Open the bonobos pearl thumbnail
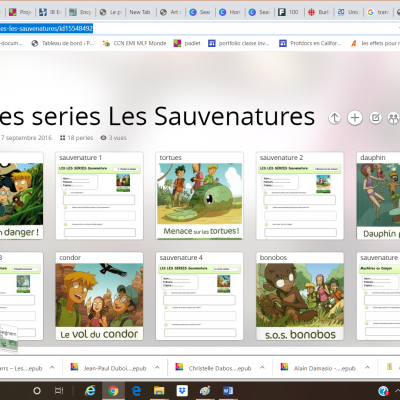The height and width of the screenshot is (400, 400). (x=300, y=296)
